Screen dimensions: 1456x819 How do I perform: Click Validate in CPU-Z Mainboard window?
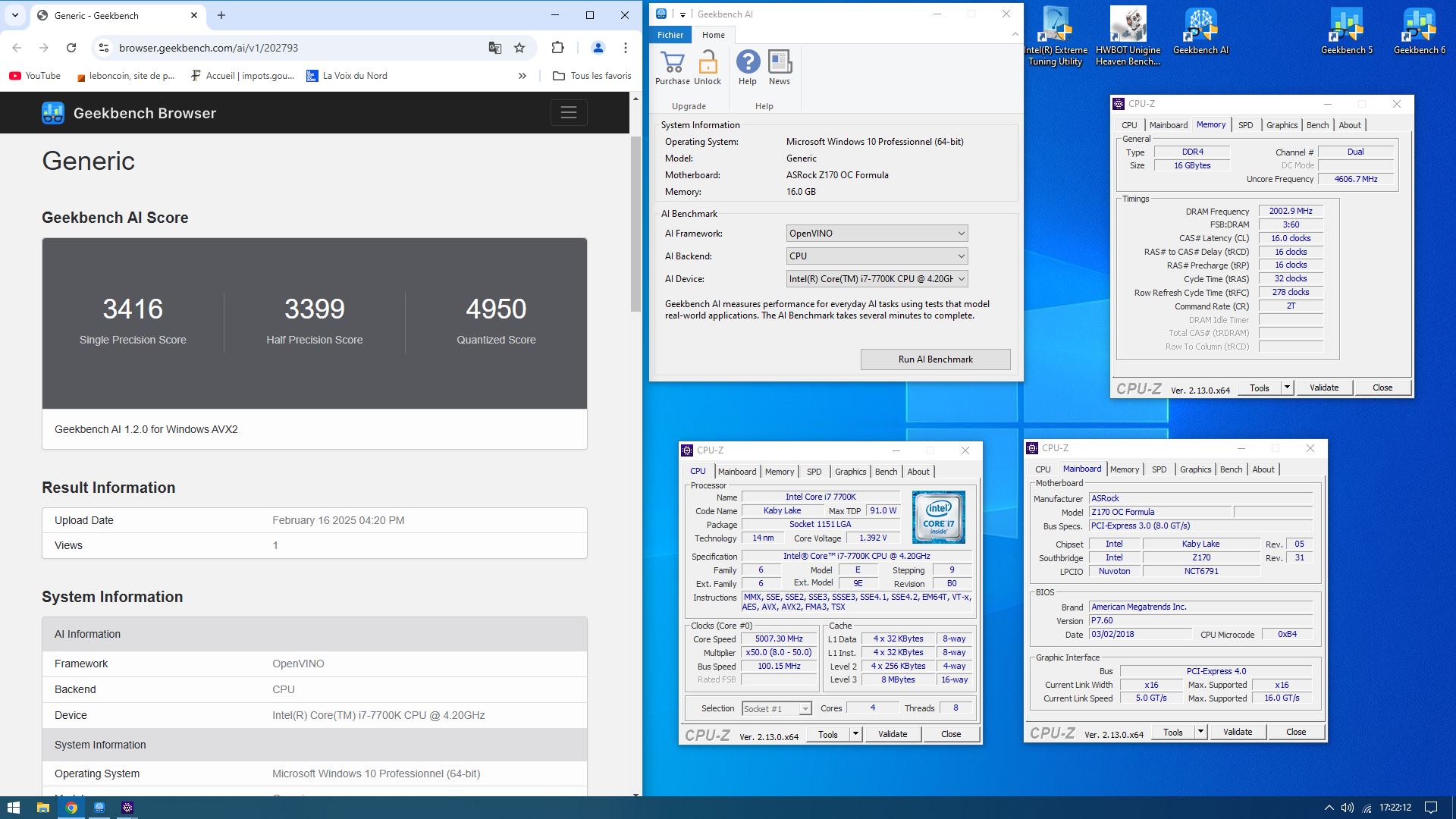pos(1237,732)
